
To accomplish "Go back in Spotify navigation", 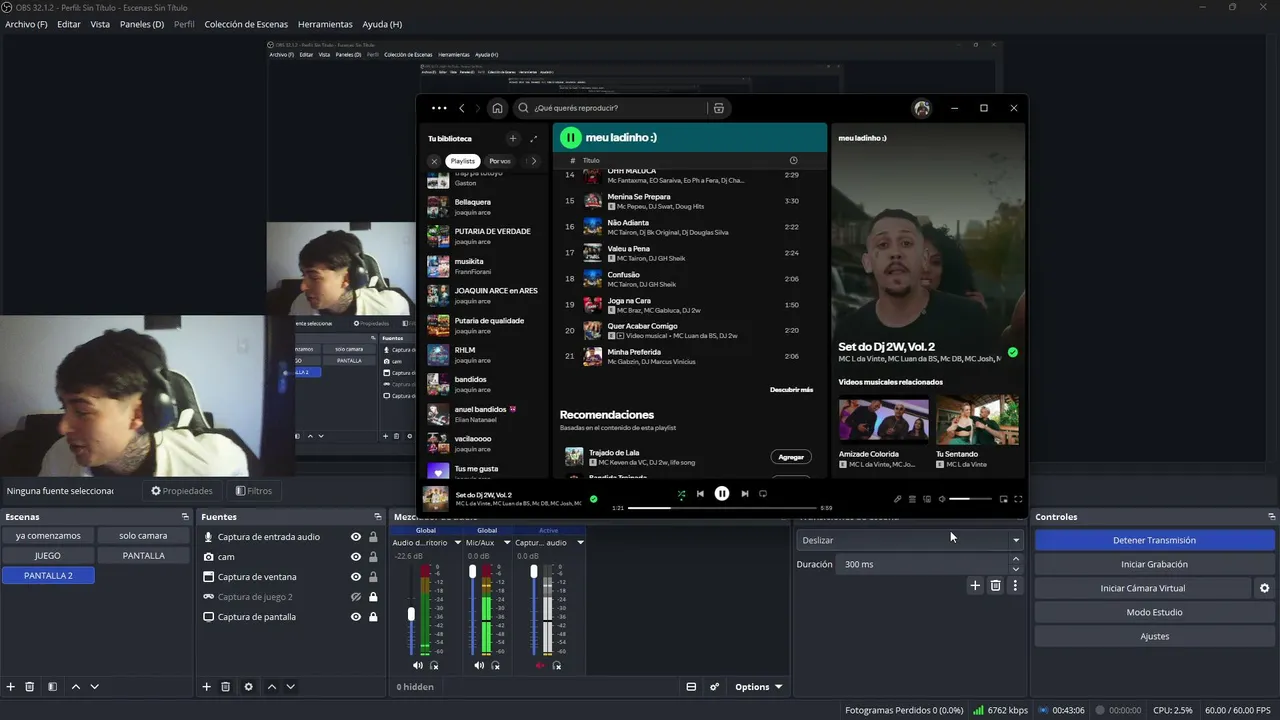I will 462,108.
